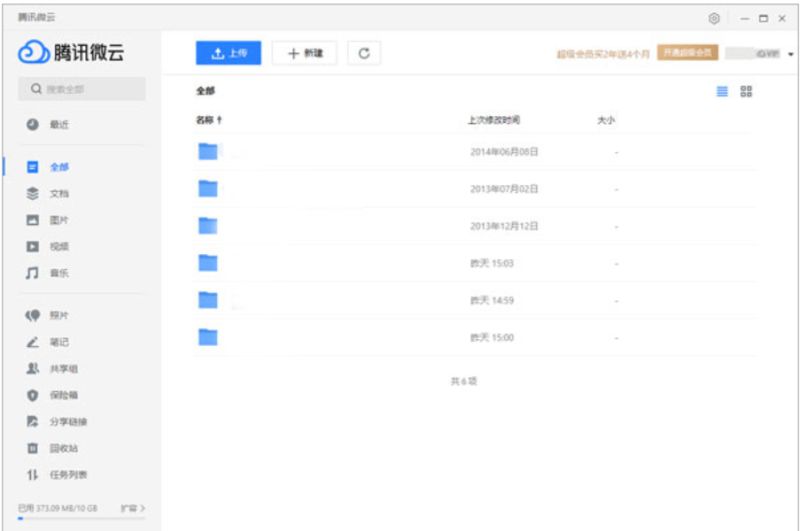
Task: Click the 共享组 shared group icon
Action: pyautogui.click(x=33, y=368)
